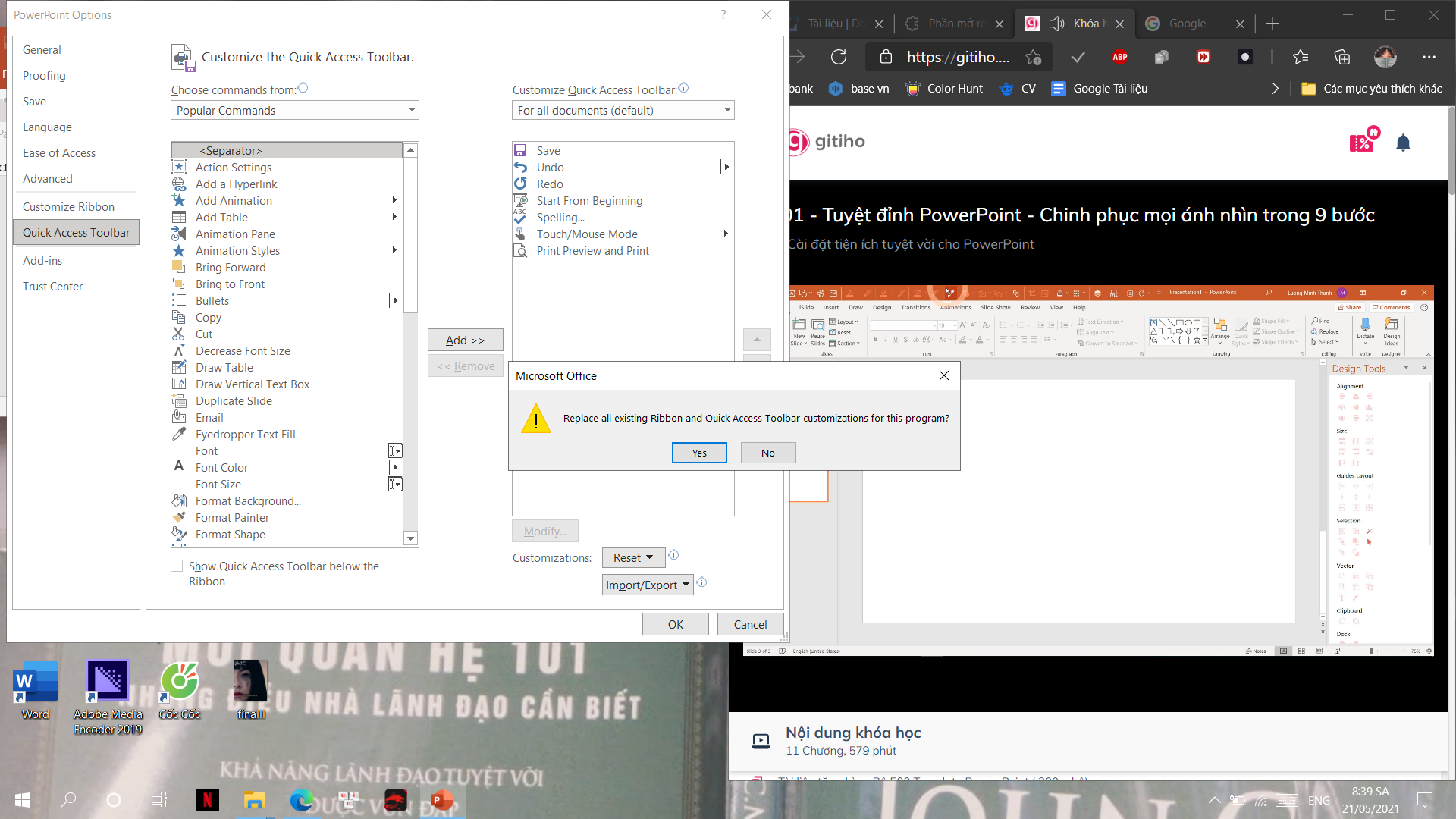Viewport: 1456px width, 819px height.
Task: Expand the Add Animation submenu arrow
Action: coord(394,200)
